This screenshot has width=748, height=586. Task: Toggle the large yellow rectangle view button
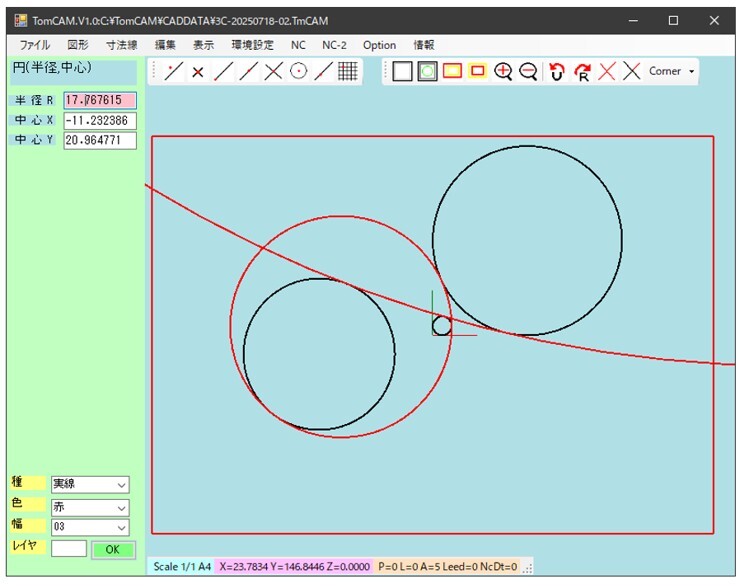click(x=452, y=71)
